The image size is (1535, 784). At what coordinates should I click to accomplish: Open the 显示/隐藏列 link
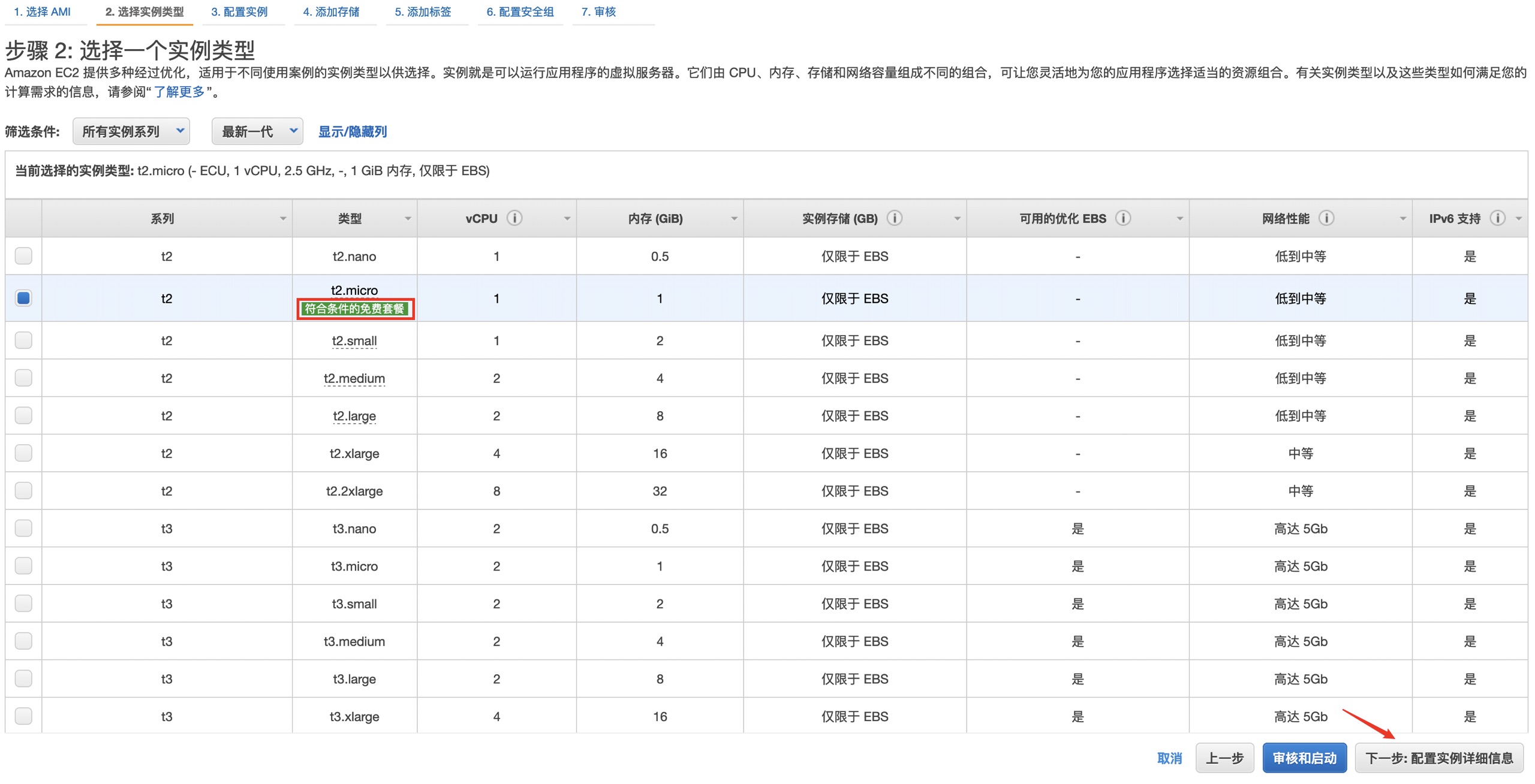coord(352,132)
